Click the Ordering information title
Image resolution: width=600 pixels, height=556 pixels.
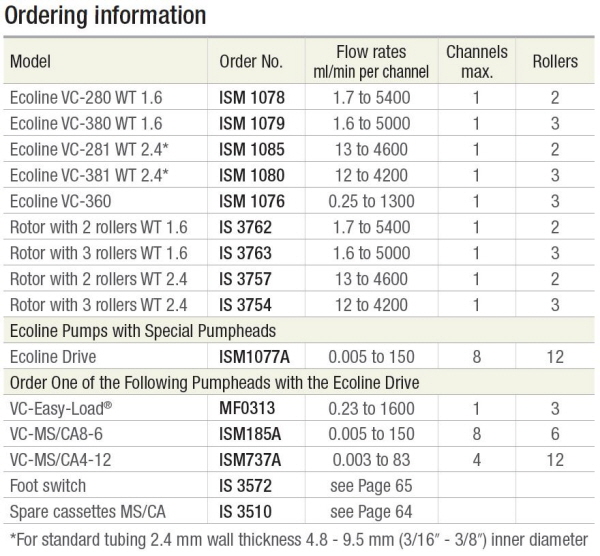pyautogui.click(x=105, y=15)
